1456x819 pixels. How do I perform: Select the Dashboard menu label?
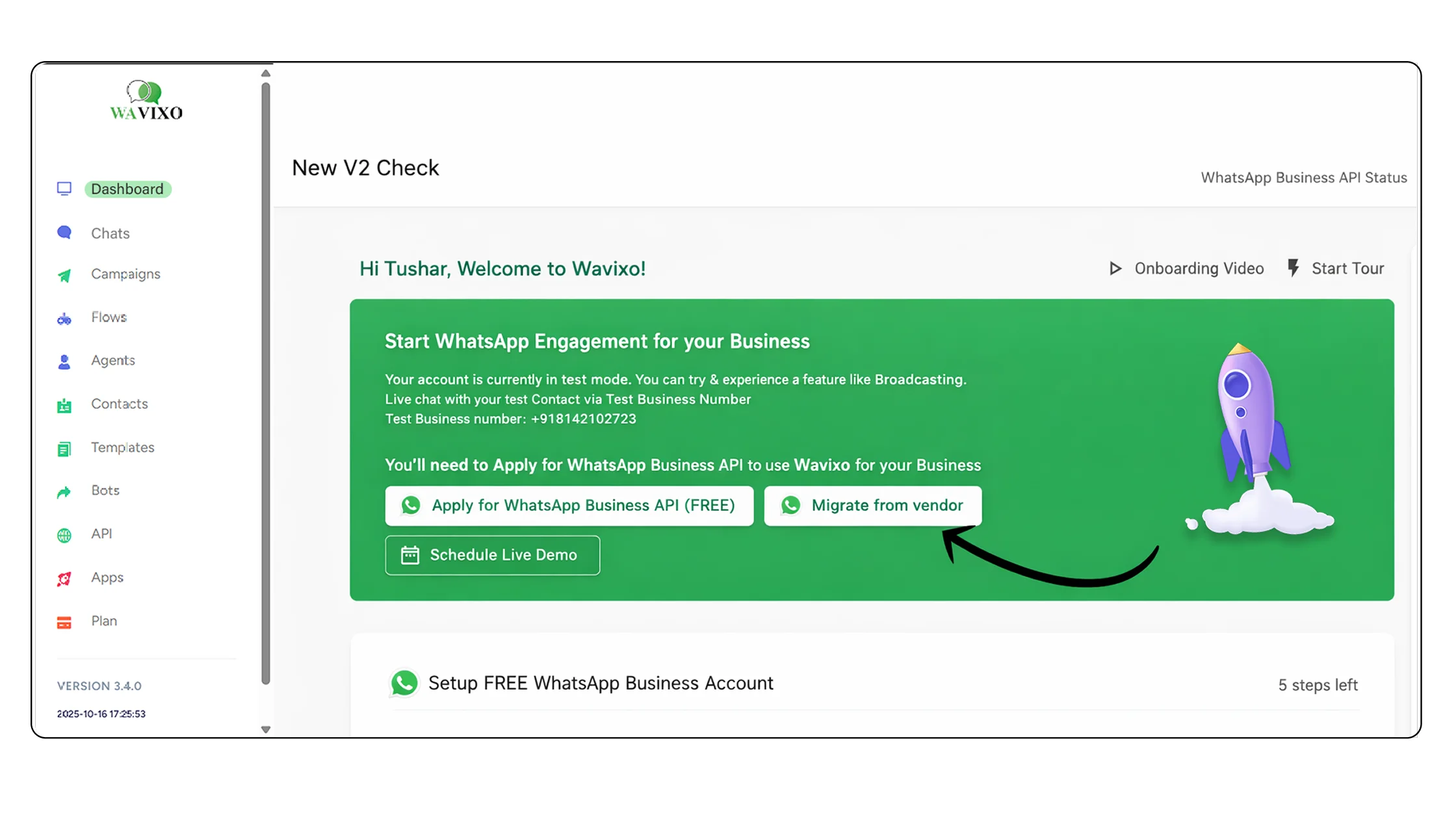(x=127, y=189)
